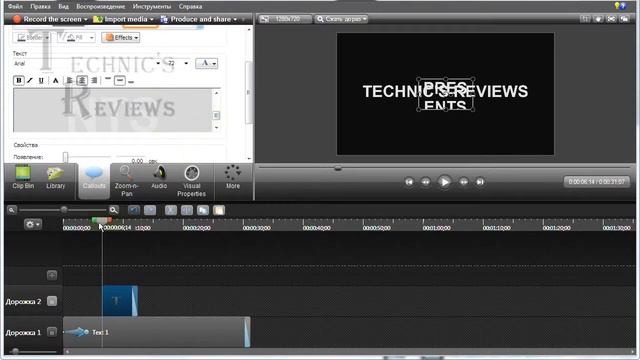
Task: Click the Import media button
Action: pos(120,19)
